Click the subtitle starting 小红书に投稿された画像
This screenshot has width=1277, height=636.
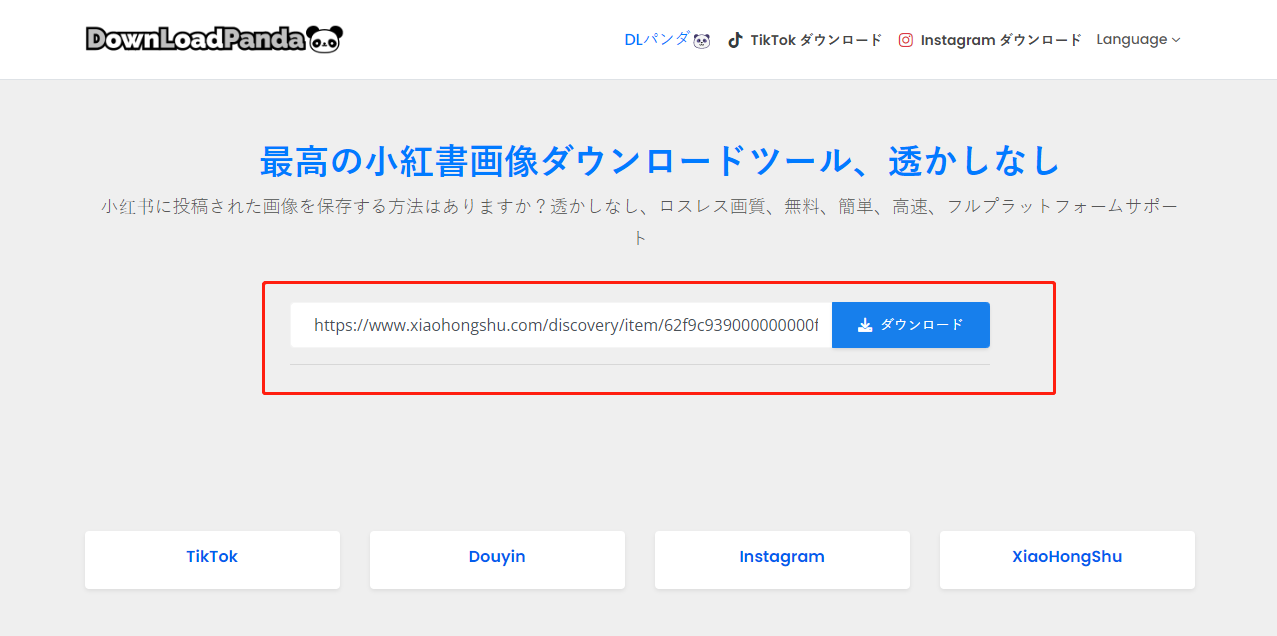pos(639,222)
